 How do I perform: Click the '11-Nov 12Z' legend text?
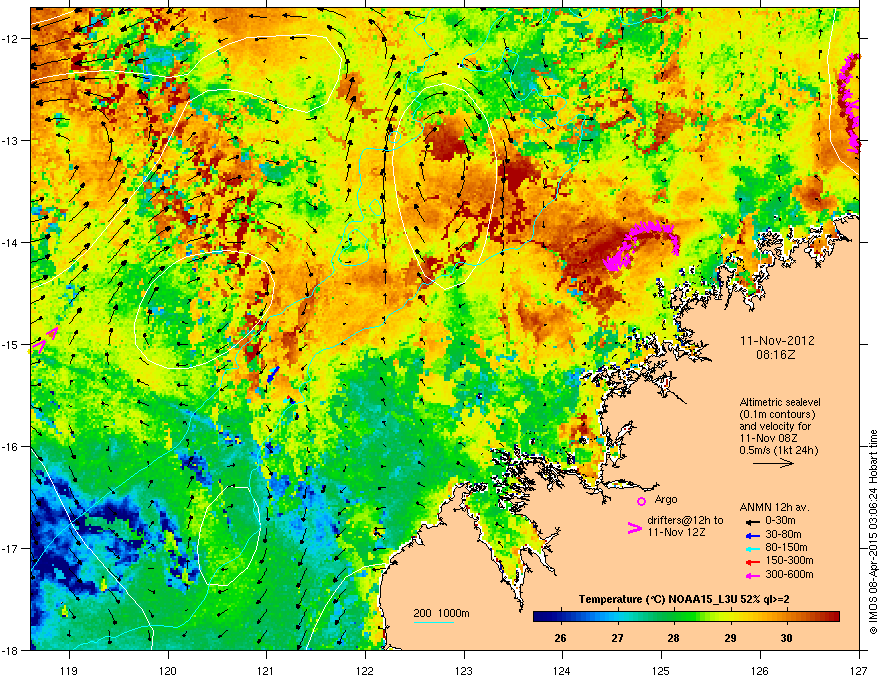tap(676, 532)
